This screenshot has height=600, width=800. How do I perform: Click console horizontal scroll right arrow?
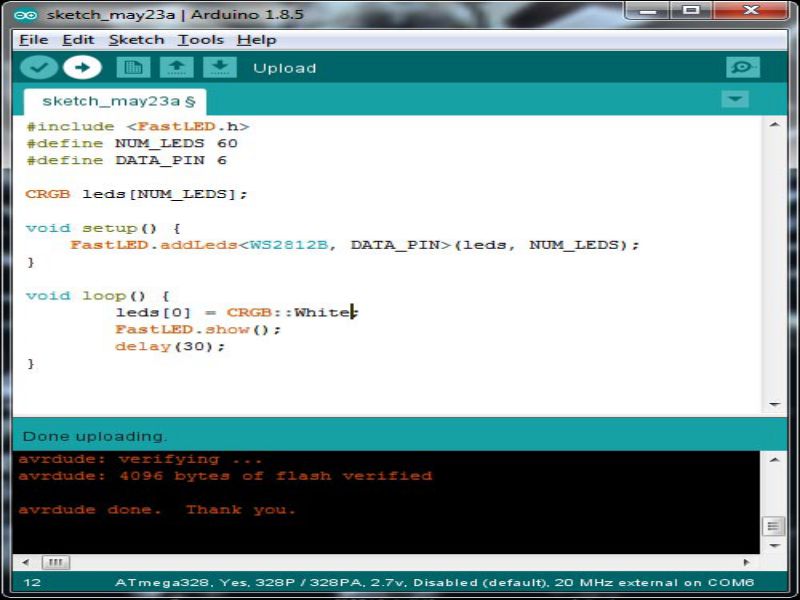tap(746, 562)
